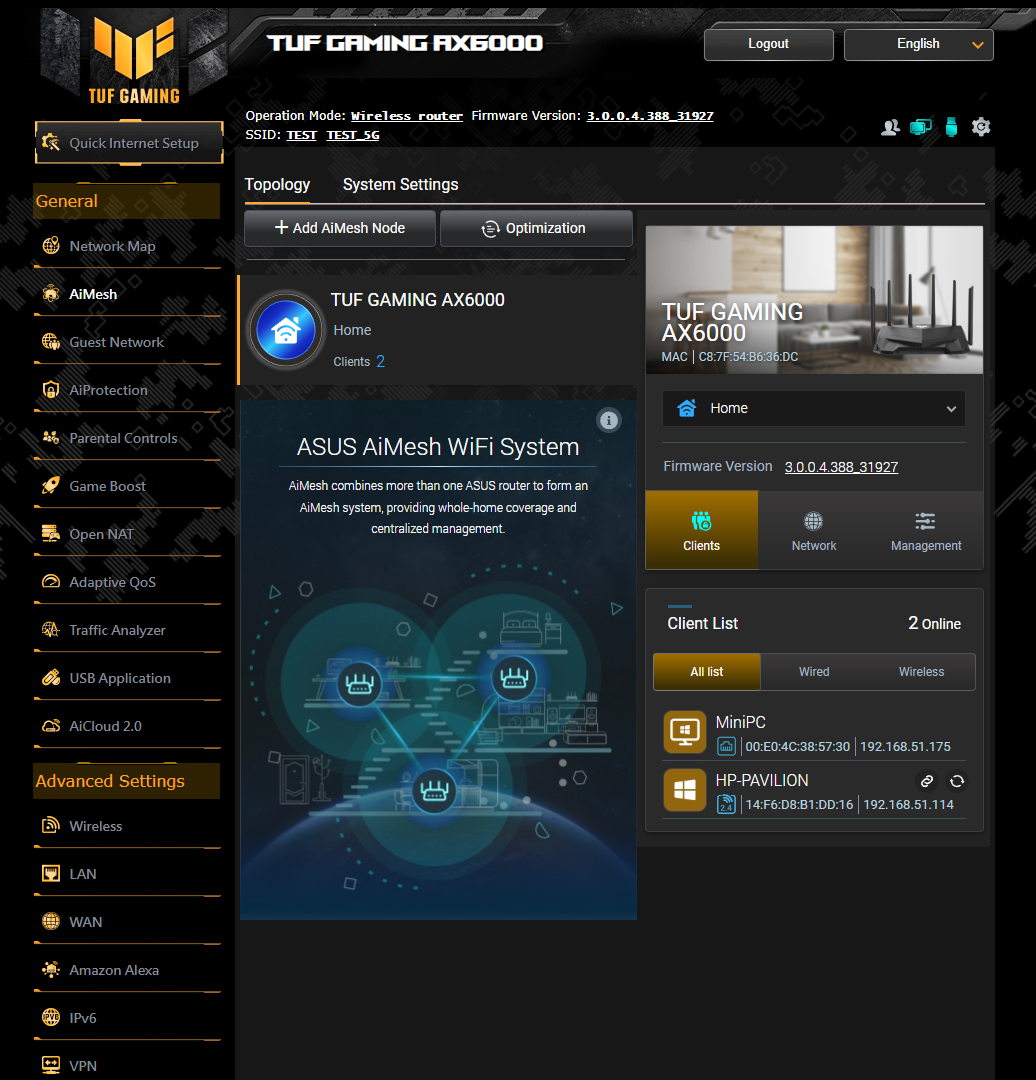
Task: Click the Parental Controls icon
Action: 51,438
